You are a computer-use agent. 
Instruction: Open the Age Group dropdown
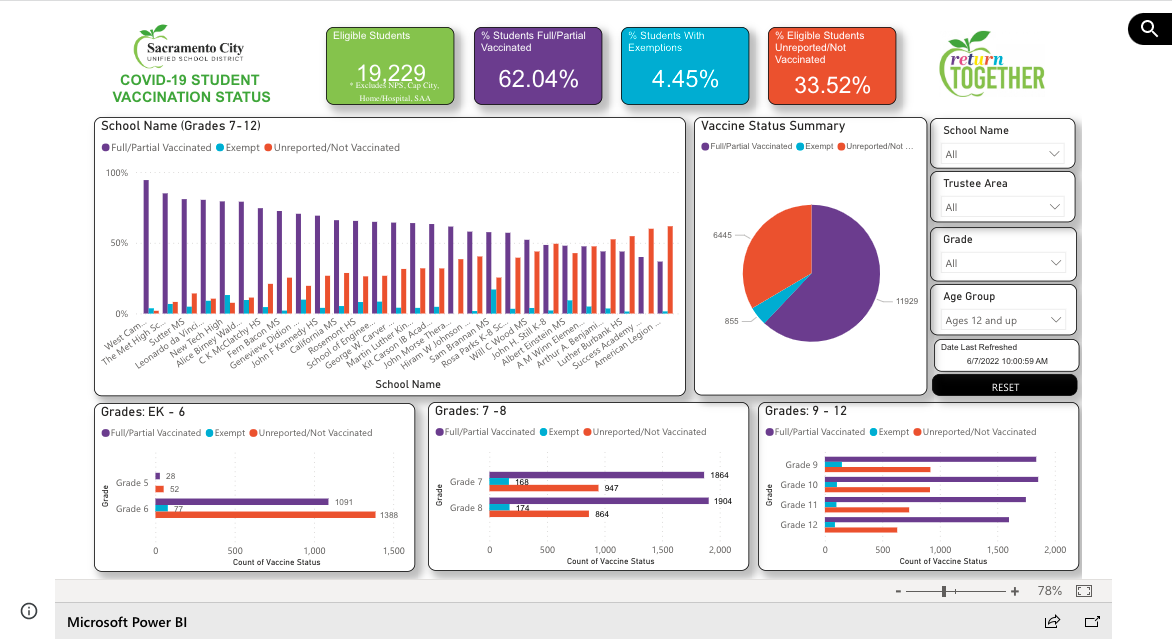pyautogui.click(x=1003, y=320)
